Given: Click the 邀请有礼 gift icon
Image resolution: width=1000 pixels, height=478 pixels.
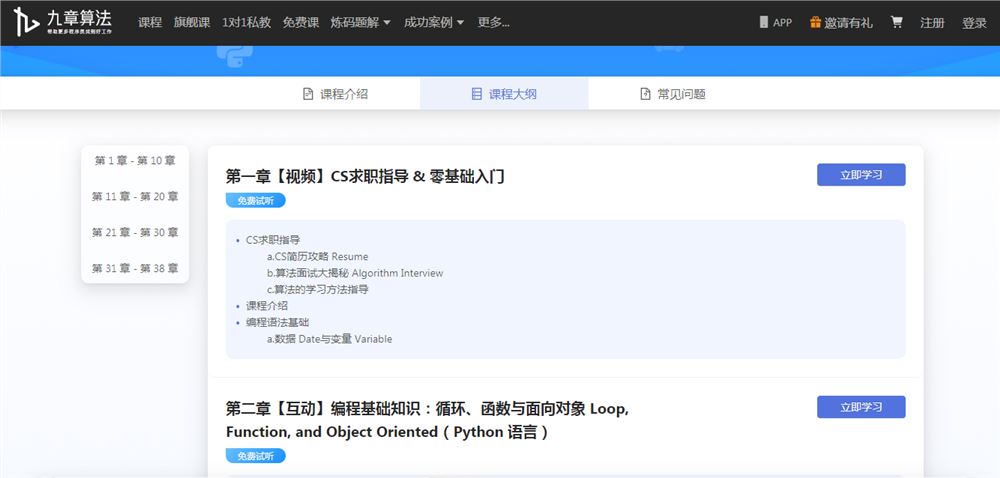Looking at the screenshot, I should point(815,22).
